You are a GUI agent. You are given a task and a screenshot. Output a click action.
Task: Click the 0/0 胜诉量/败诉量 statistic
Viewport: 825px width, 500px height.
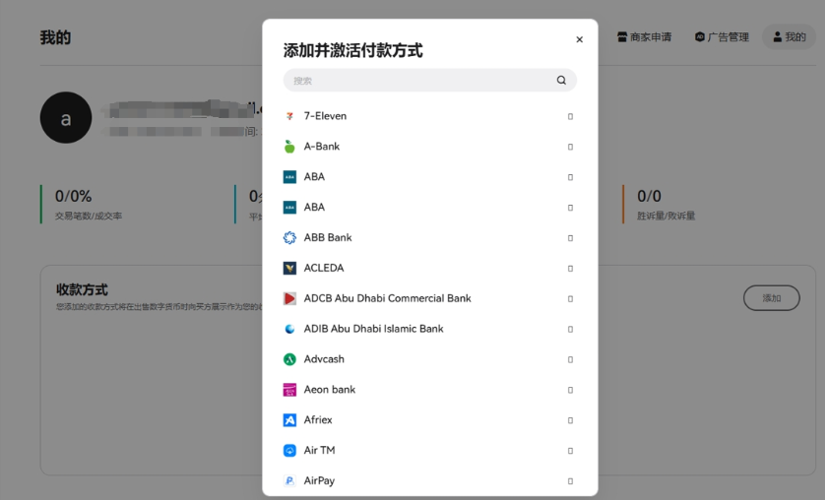pos(666,204)
